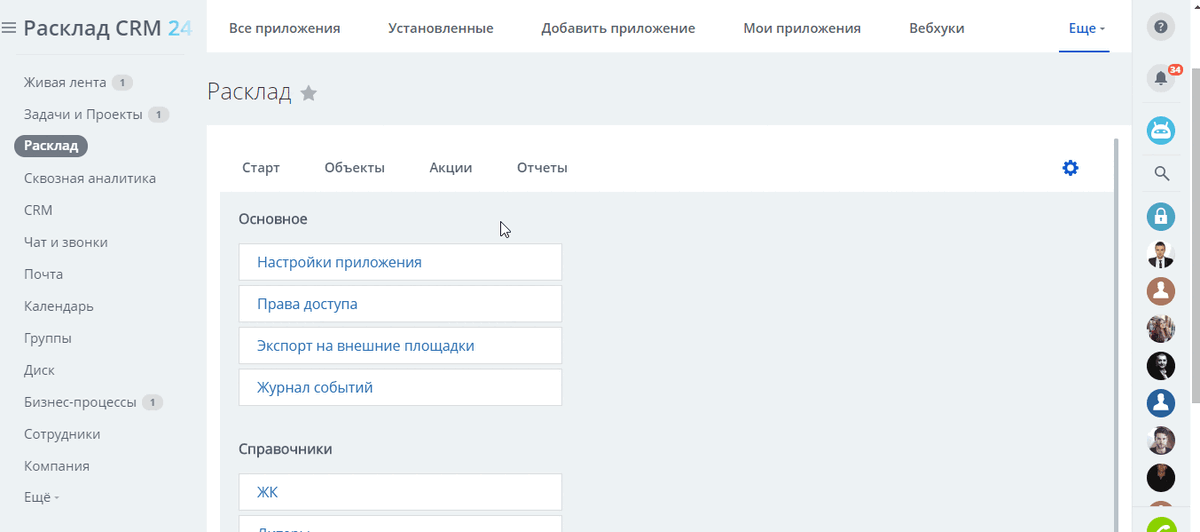This screenshot has height=532, width=1200.
Task: Open Сотрудники in the sidebar
Action: tap(62, 434)
